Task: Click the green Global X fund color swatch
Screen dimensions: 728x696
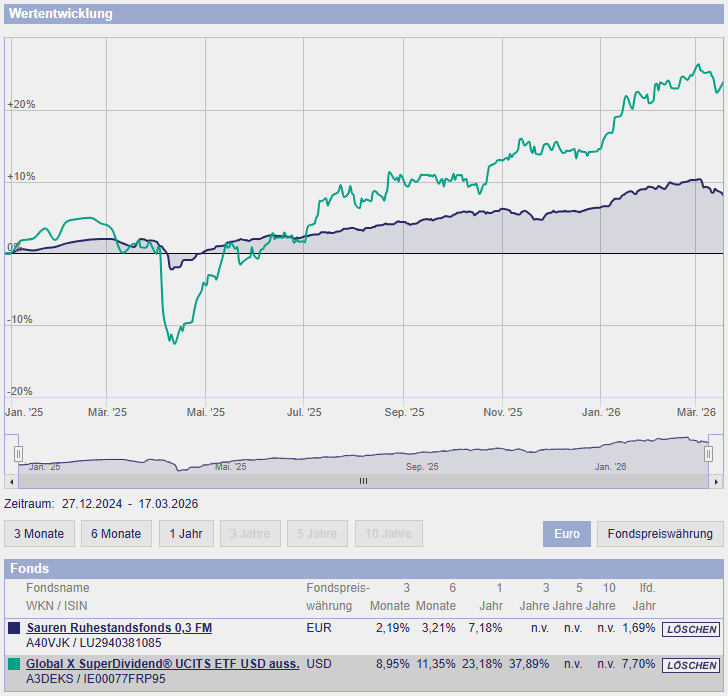Action: (14, 665)
